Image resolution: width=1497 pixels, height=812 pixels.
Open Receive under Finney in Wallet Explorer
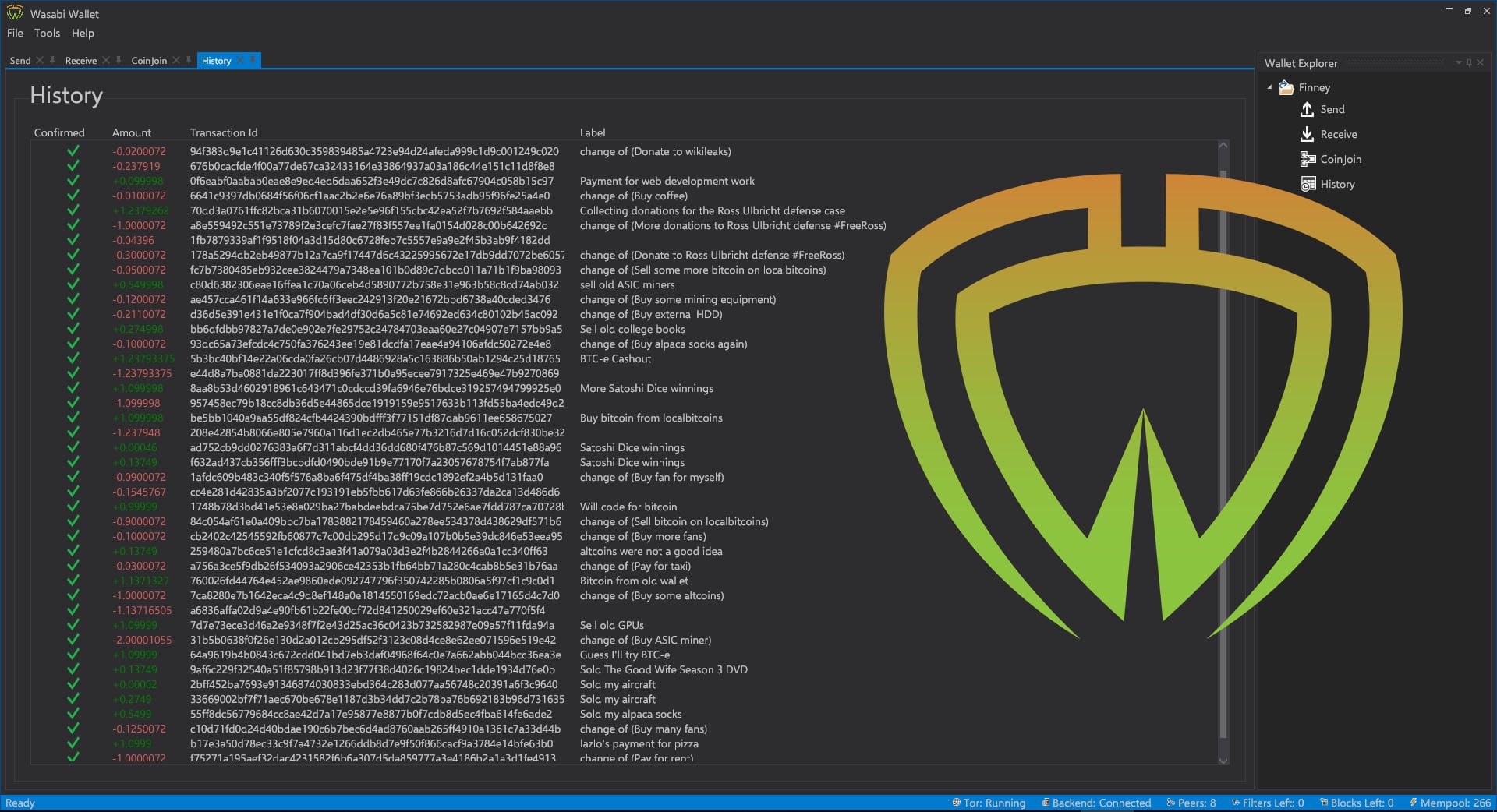click(x=1339, y=134)
